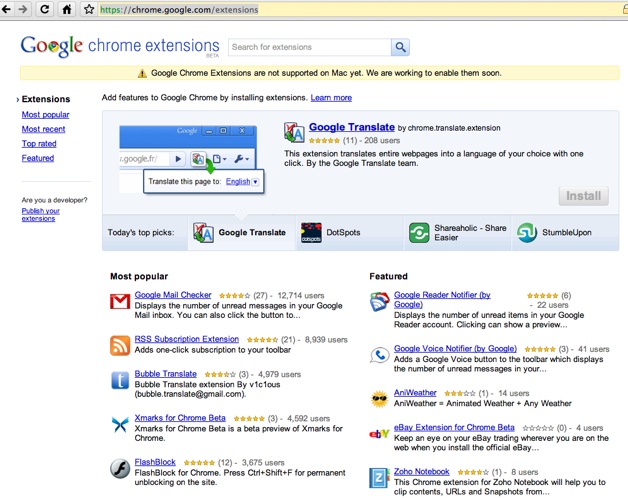Open FlashBlock link
This screenshot has width=628, height=498.
pos(155,462)
